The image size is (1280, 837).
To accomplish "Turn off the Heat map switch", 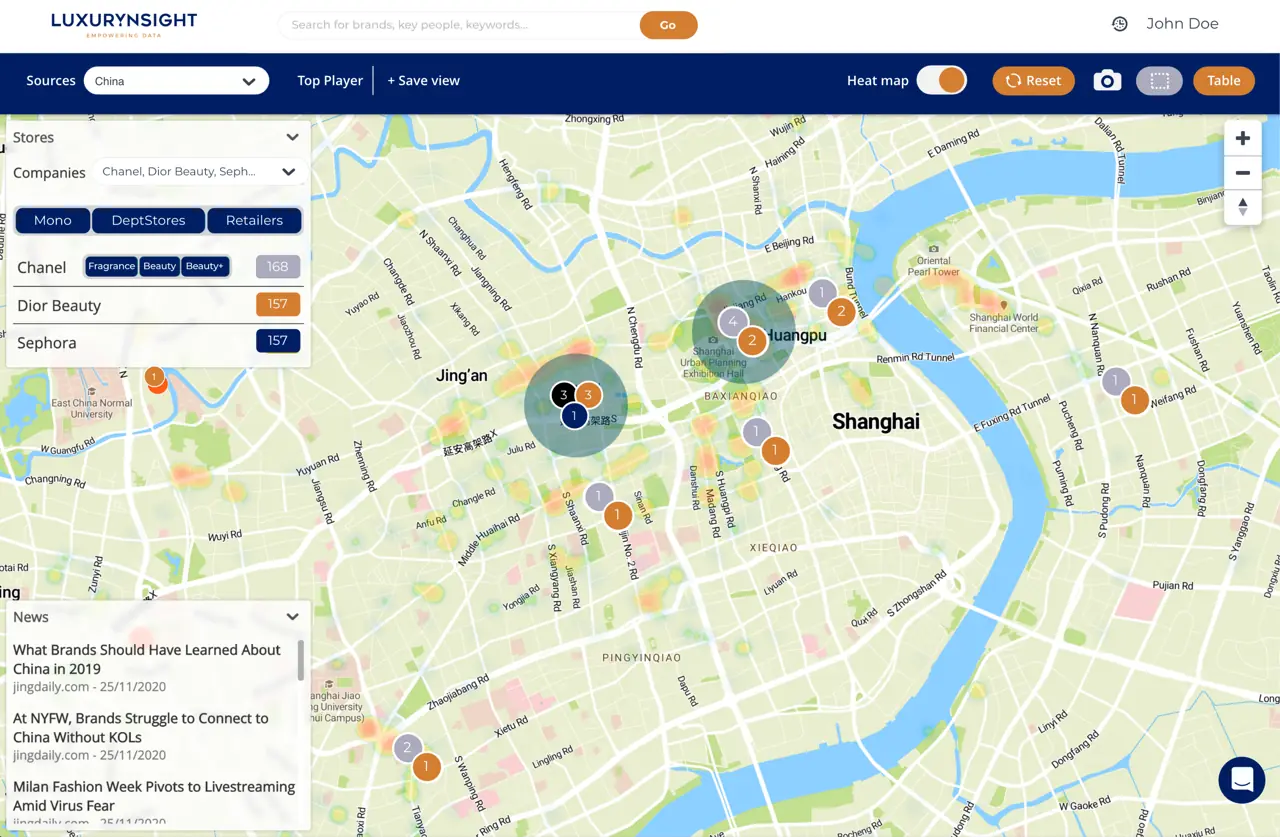I will pos(941,81).
